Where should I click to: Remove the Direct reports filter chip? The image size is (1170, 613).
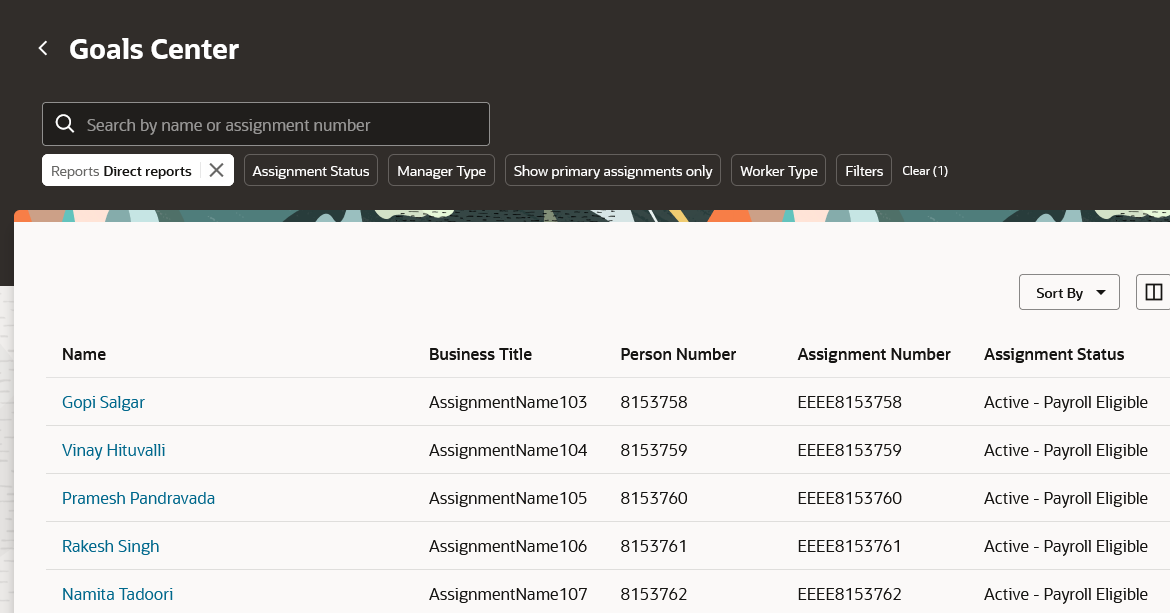point(216,170)
